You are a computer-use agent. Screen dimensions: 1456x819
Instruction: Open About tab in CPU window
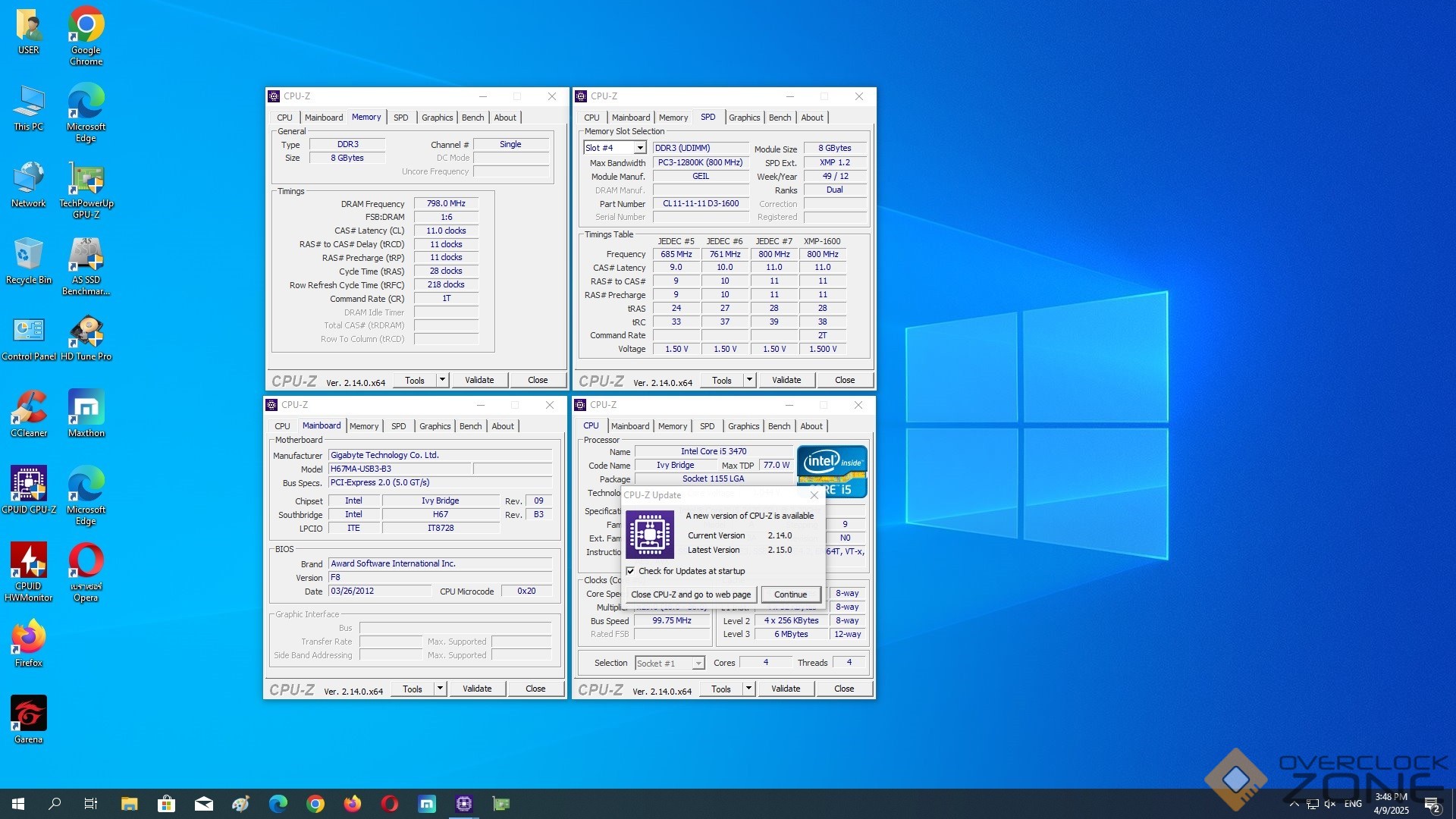click(811, 426)
